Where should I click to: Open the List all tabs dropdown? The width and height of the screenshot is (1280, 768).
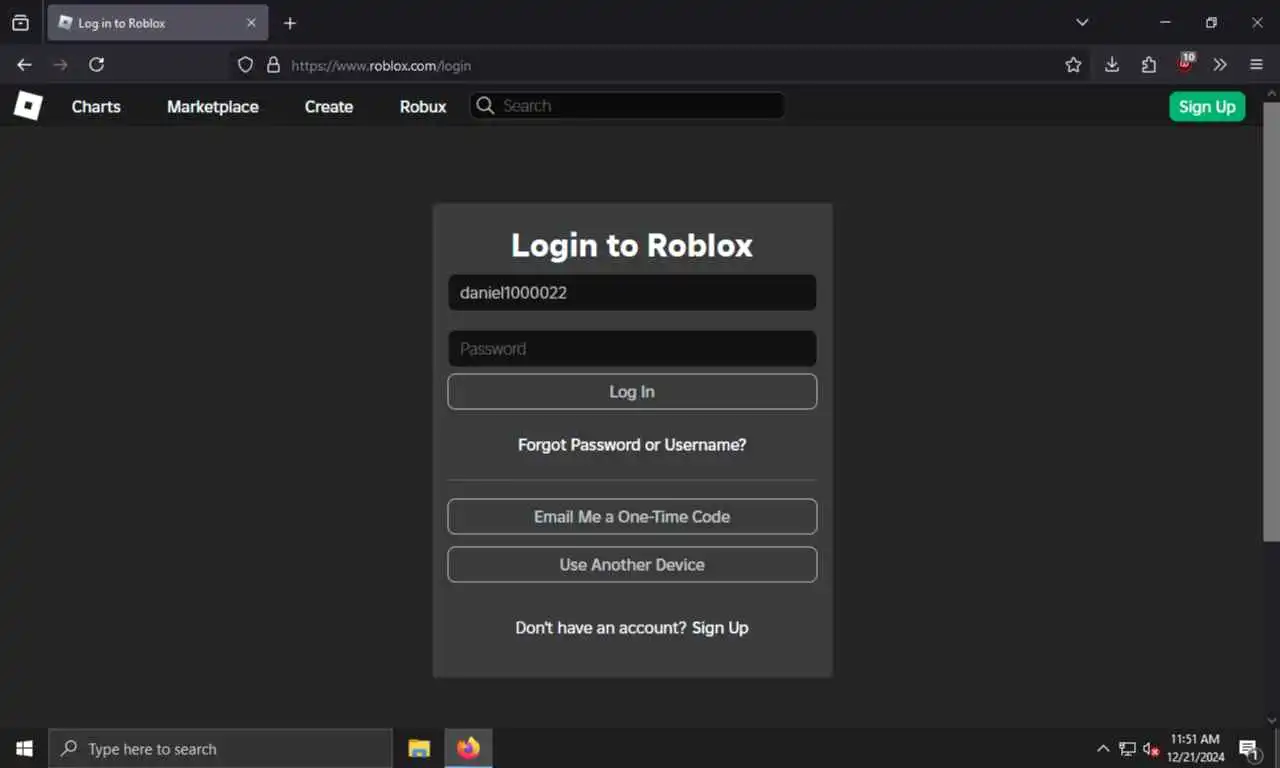(1082, 23)
